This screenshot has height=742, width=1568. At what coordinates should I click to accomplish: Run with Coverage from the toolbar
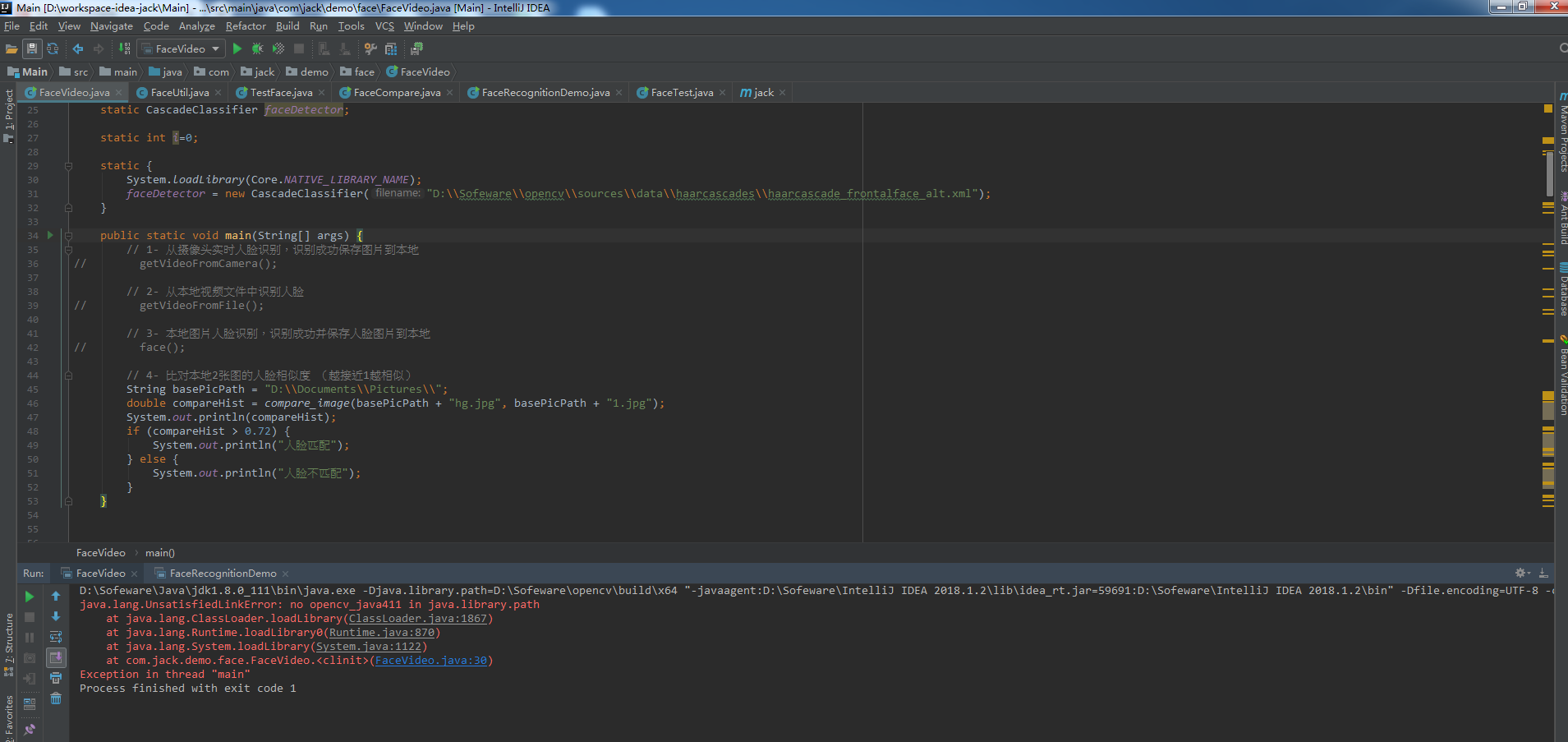[x=278, y=49]
